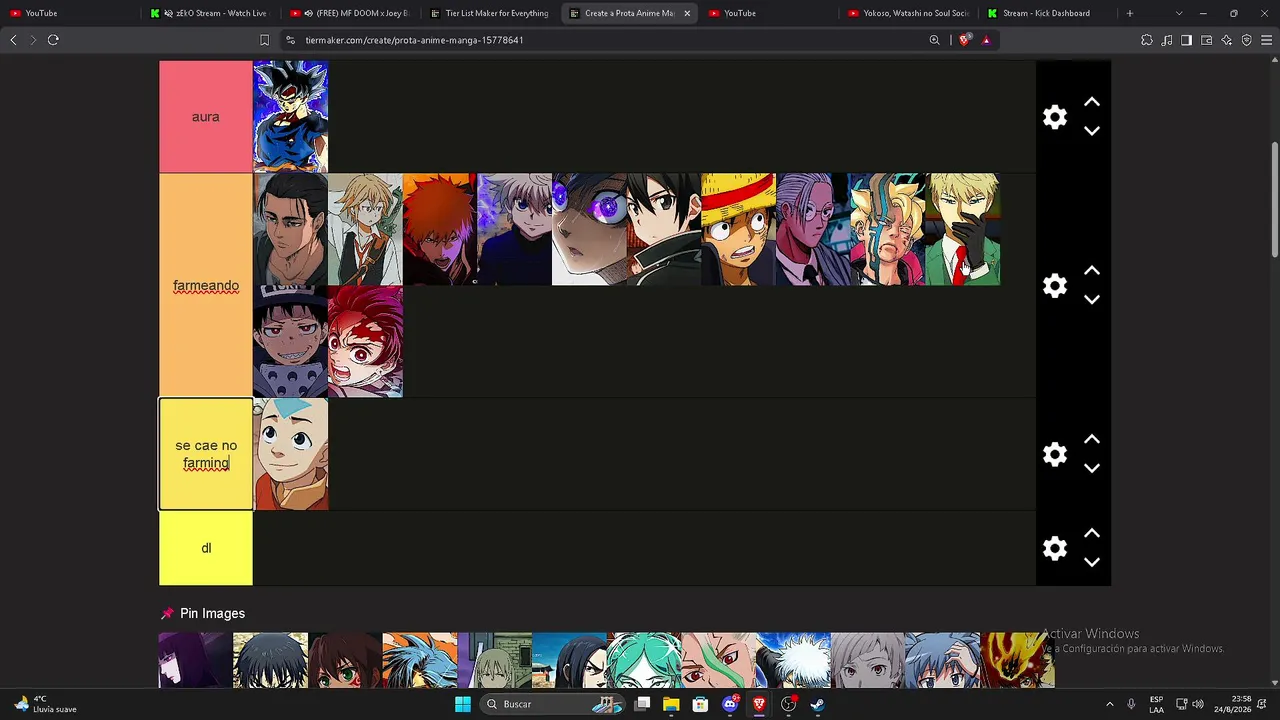
Task: Select the orange spiky-haired Ichigo image
Action: pos(440,230)
